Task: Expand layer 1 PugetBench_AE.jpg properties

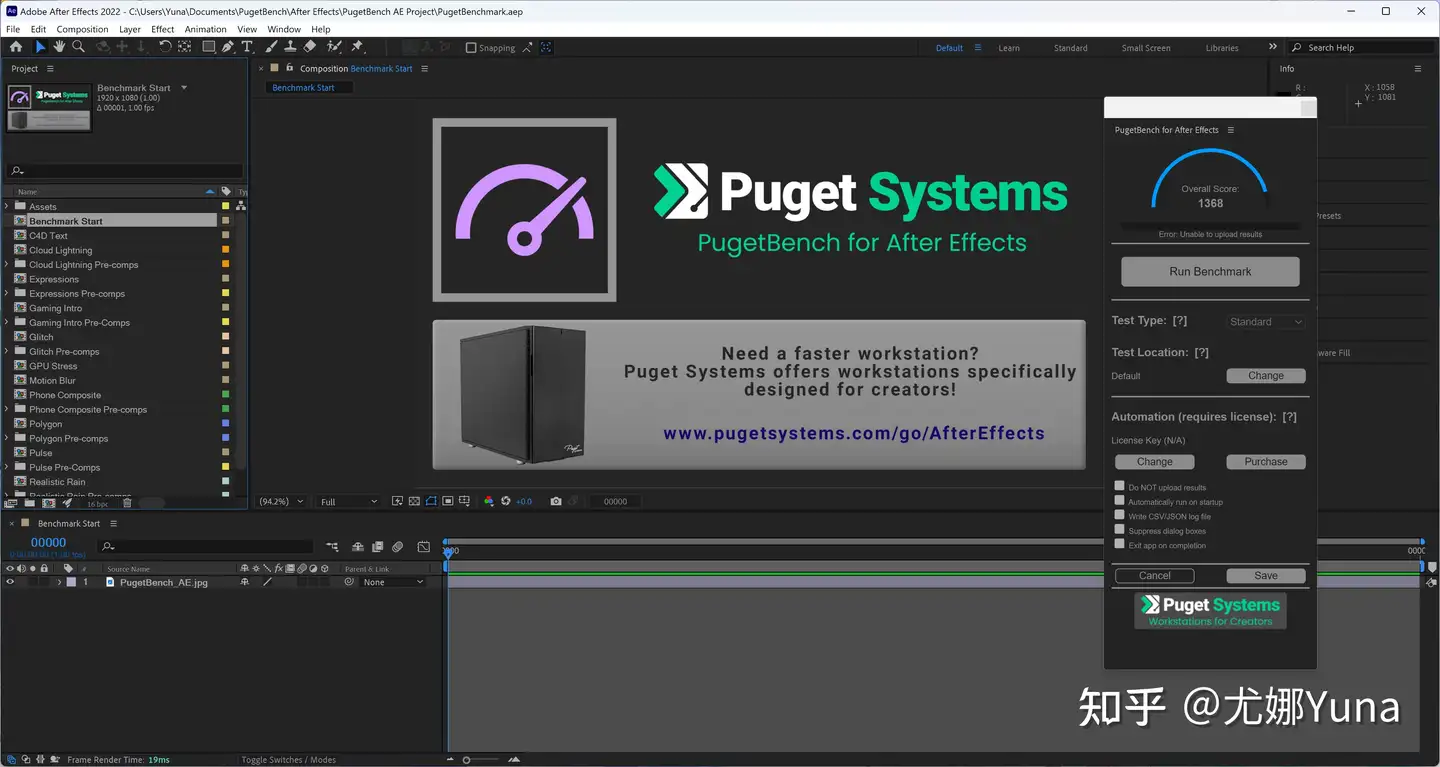Action: tap(59, 582)
